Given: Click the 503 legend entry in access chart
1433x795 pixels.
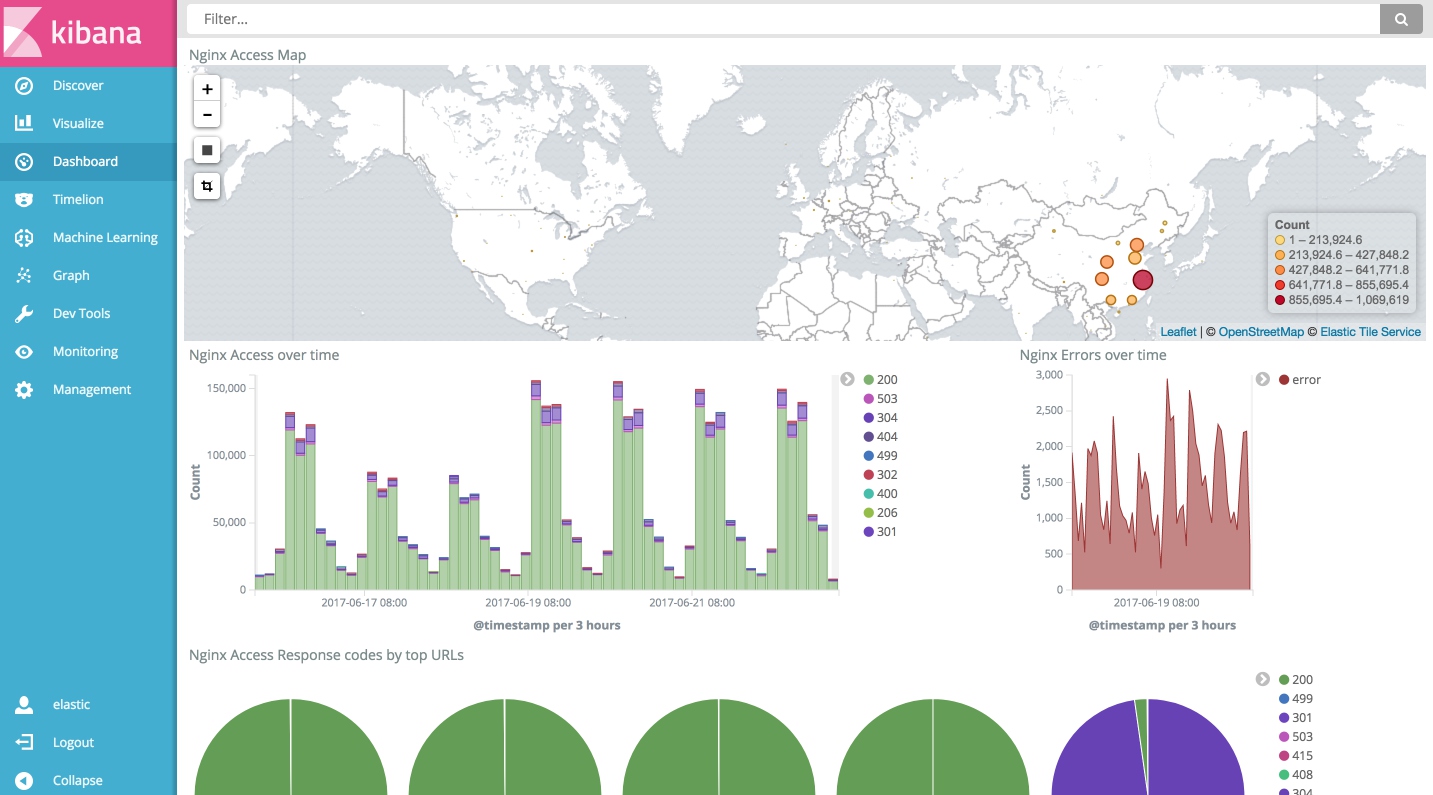Looking at the screenshot, I should 880,399.
